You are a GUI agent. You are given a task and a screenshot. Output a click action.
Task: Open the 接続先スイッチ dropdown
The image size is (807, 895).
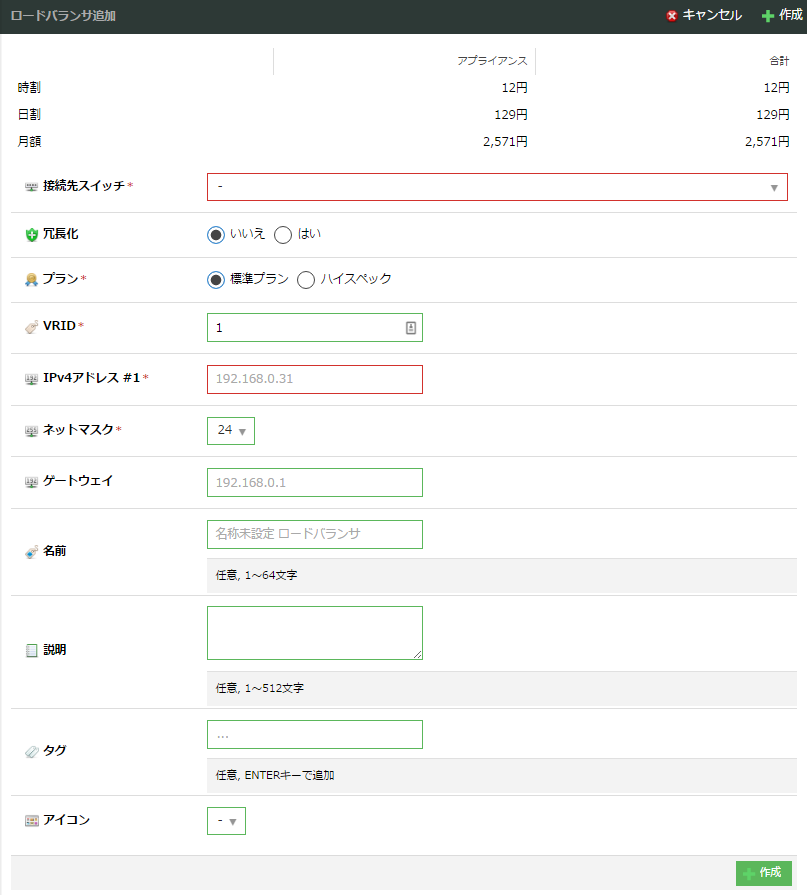pos(497,187)
